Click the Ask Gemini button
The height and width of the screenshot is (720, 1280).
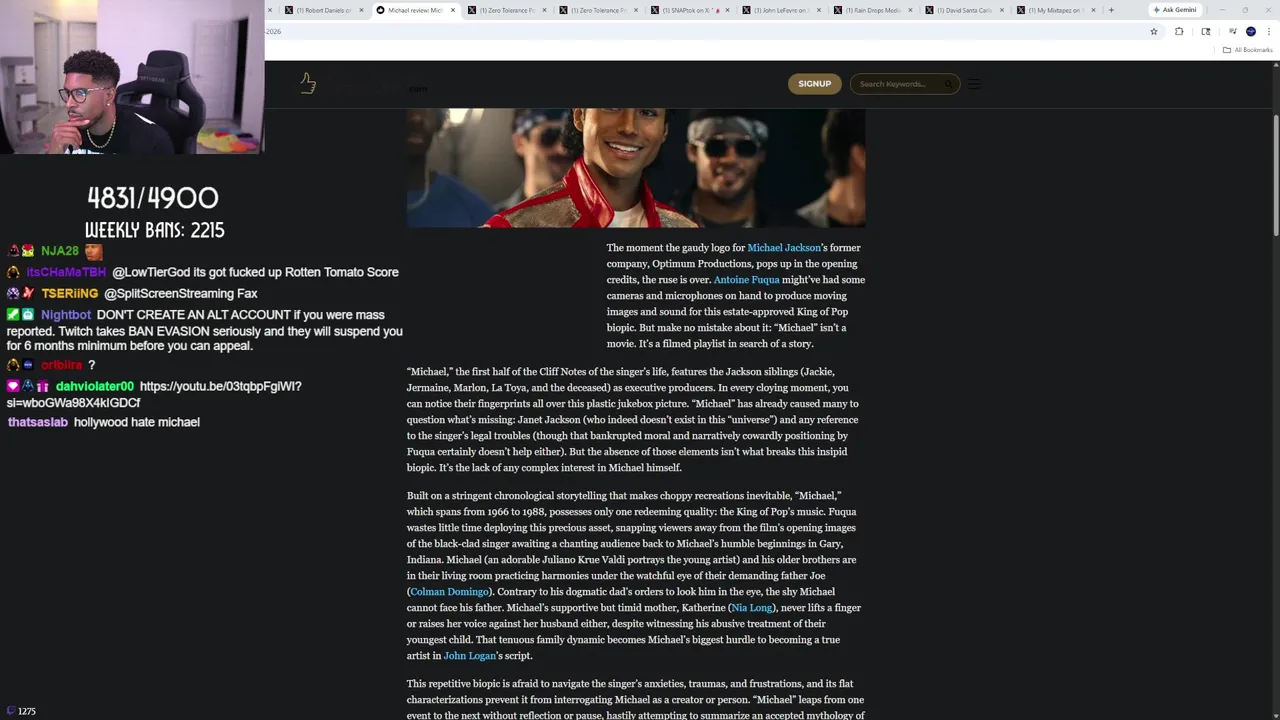[x=1174, y=10]
